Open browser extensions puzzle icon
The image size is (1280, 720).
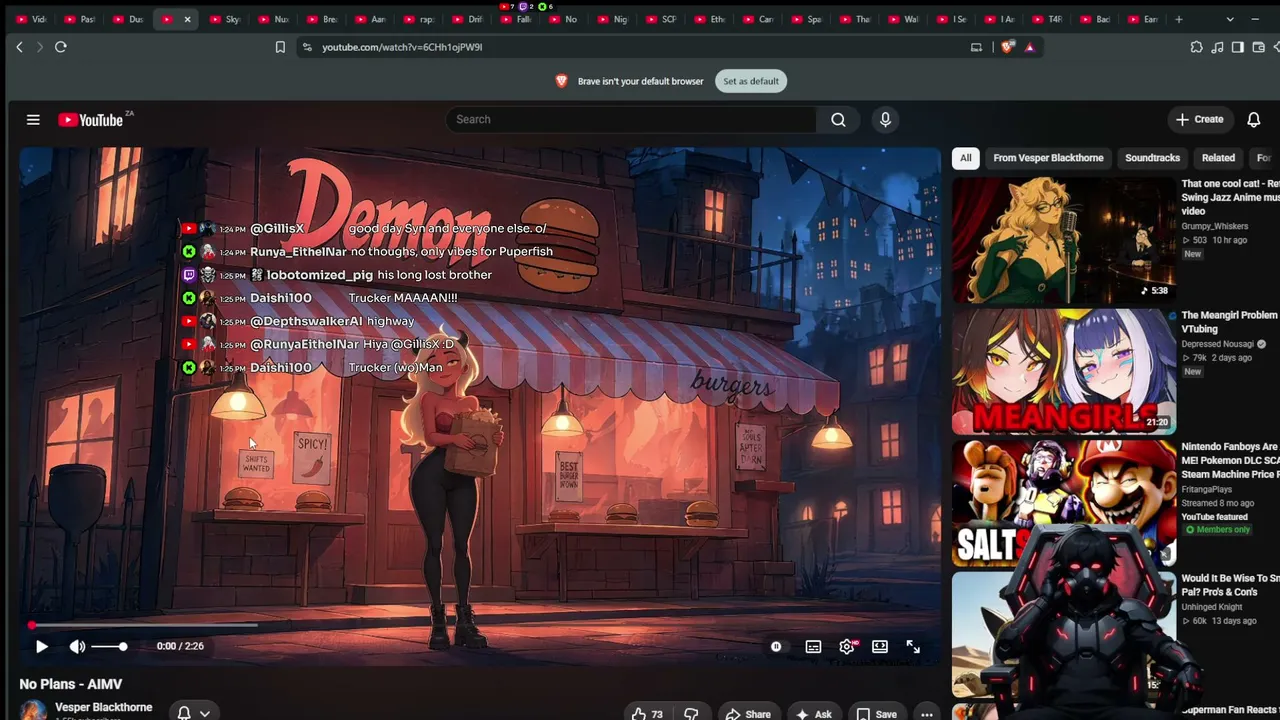[1196, 47]
